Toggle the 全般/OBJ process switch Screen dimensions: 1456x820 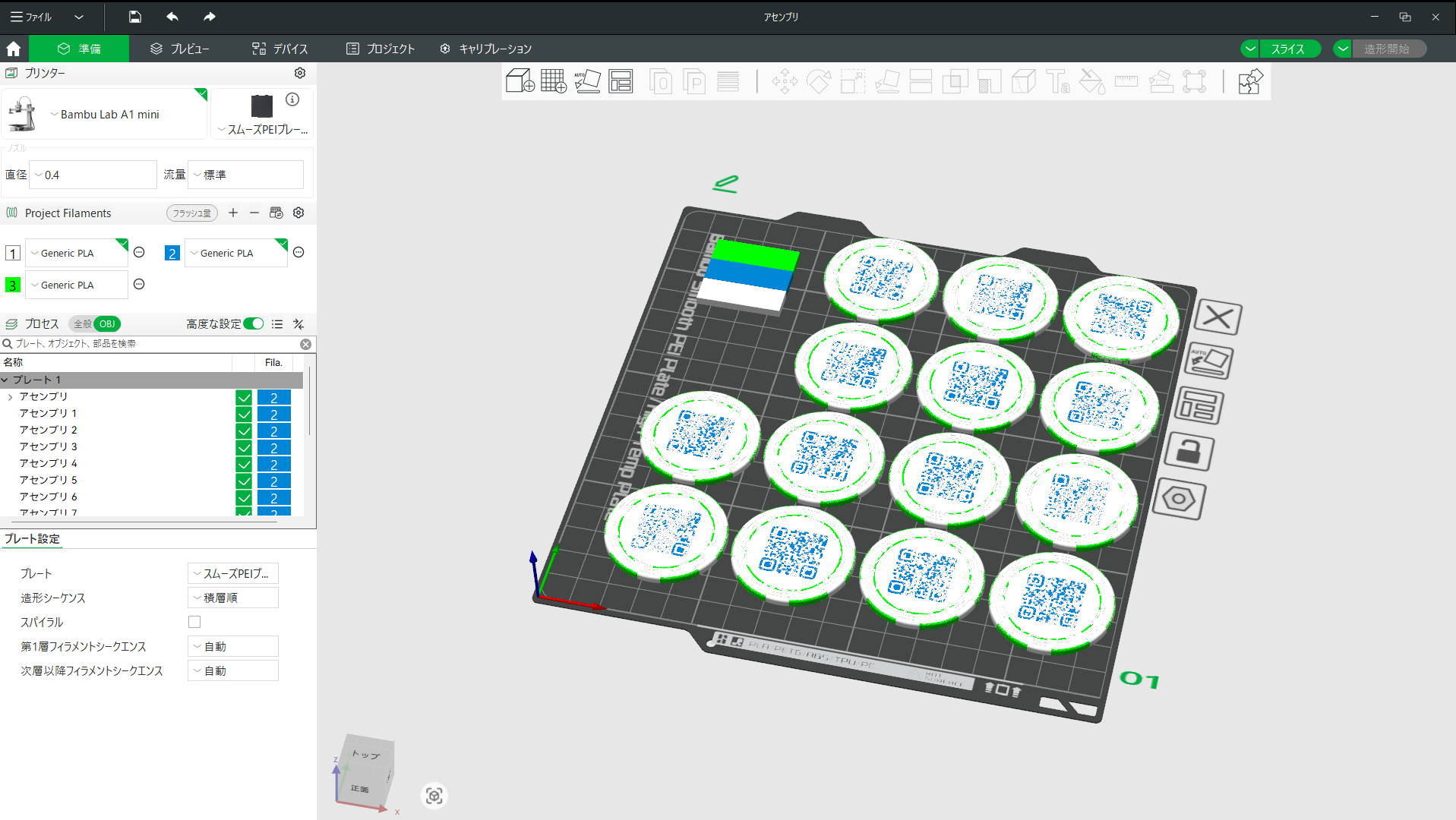[95, 324]
